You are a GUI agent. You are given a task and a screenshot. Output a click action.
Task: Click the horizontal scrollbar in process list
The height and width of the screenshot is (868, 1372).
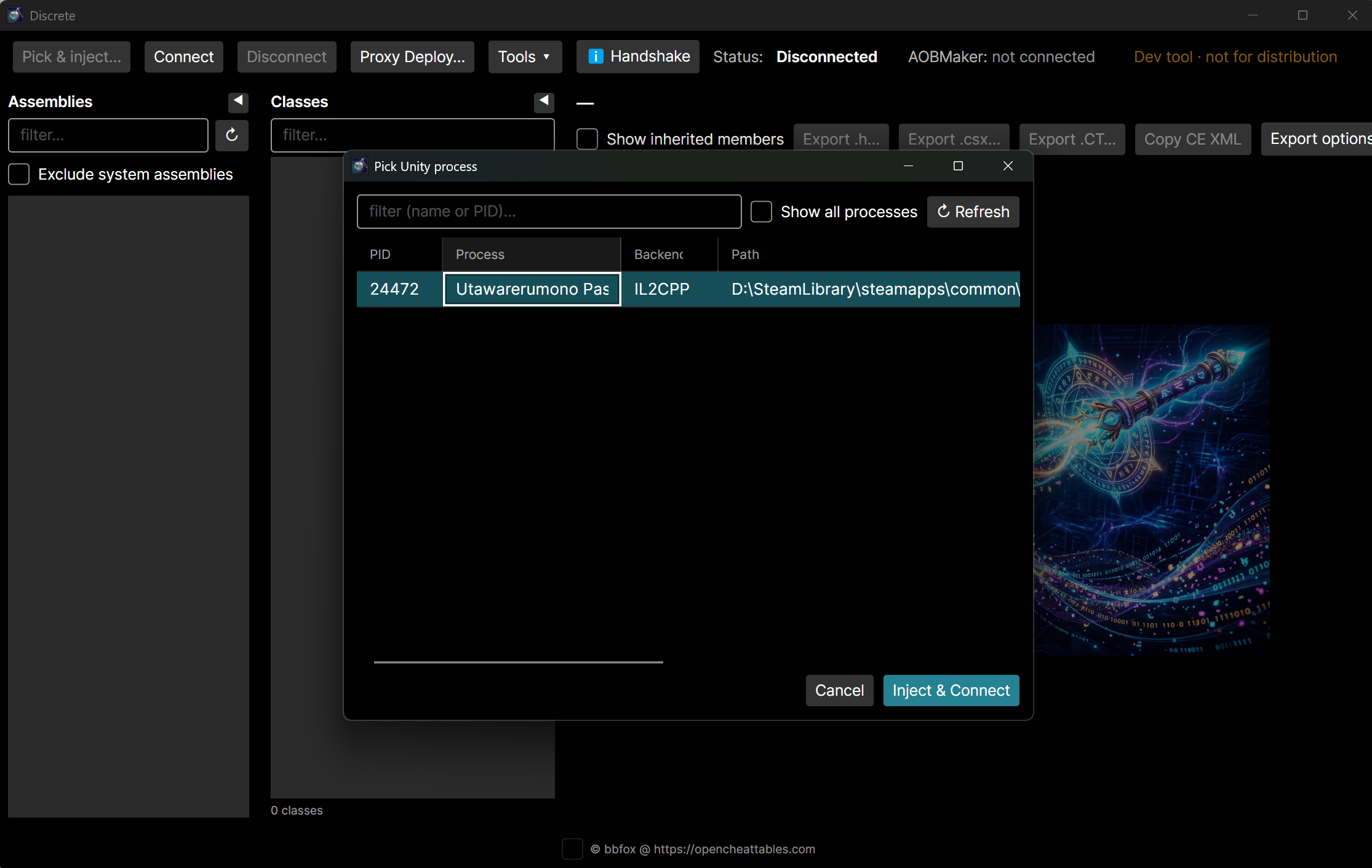point(518,662)
